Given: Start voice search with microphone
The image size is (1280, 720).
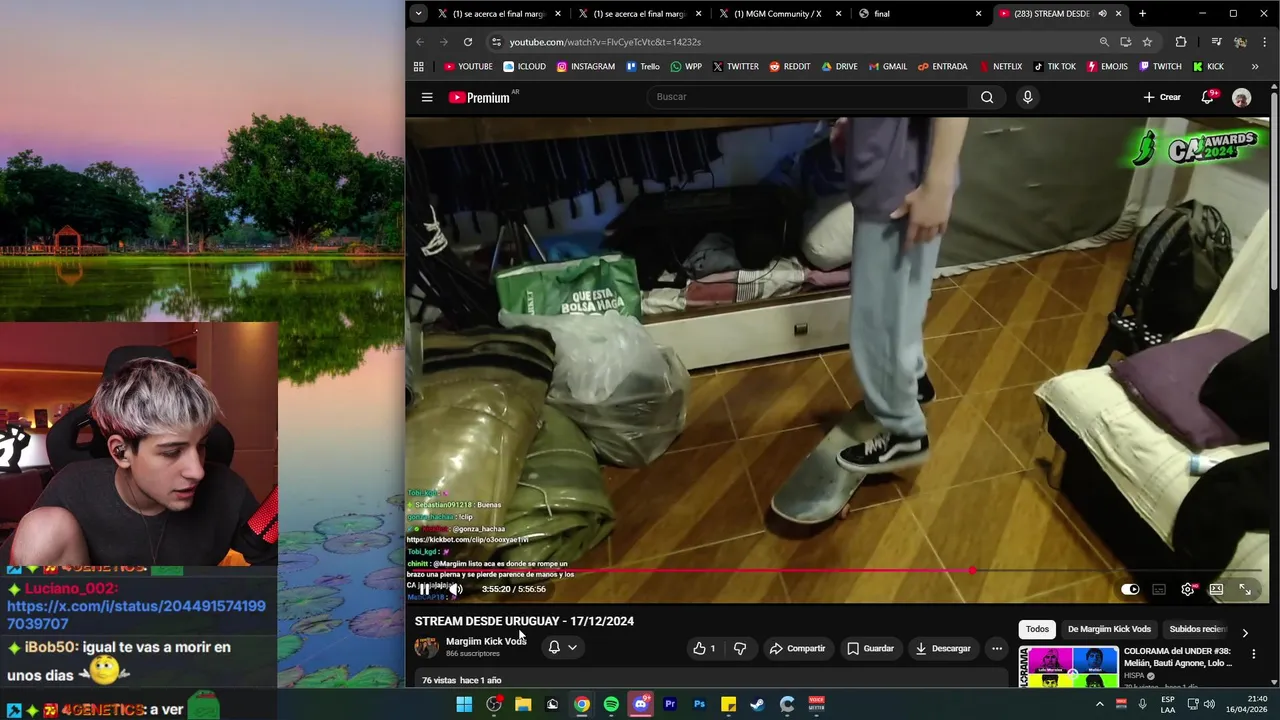Looking at the screenshot, I should (1027, 97).
